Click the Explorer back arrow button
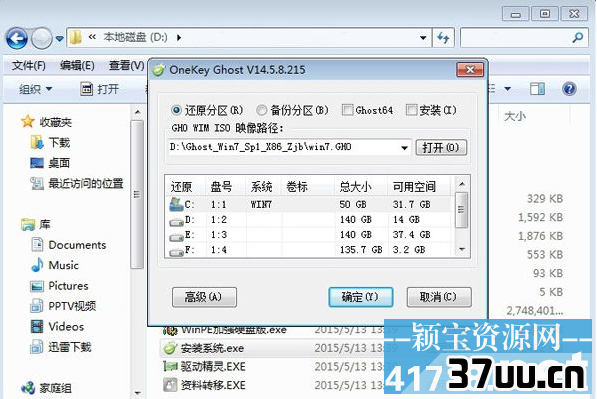The width and height of the screenshot is (597, 399). pyautogui.click(x=17, y=38)
